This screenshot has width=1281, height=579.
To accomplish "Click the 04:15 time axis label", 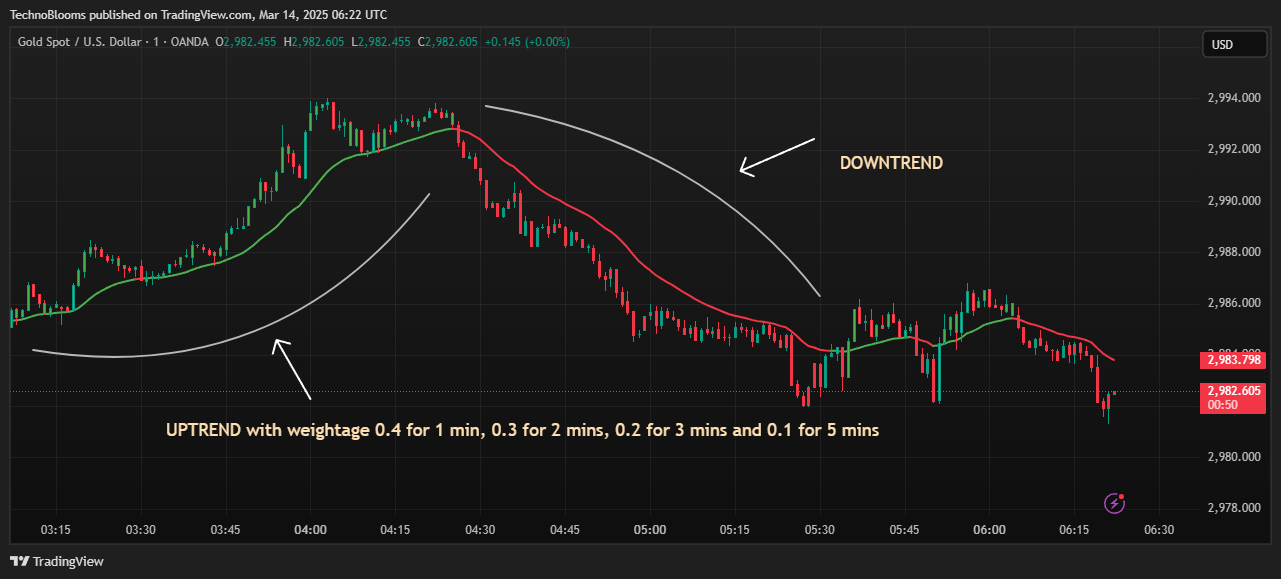I will 395,529.
